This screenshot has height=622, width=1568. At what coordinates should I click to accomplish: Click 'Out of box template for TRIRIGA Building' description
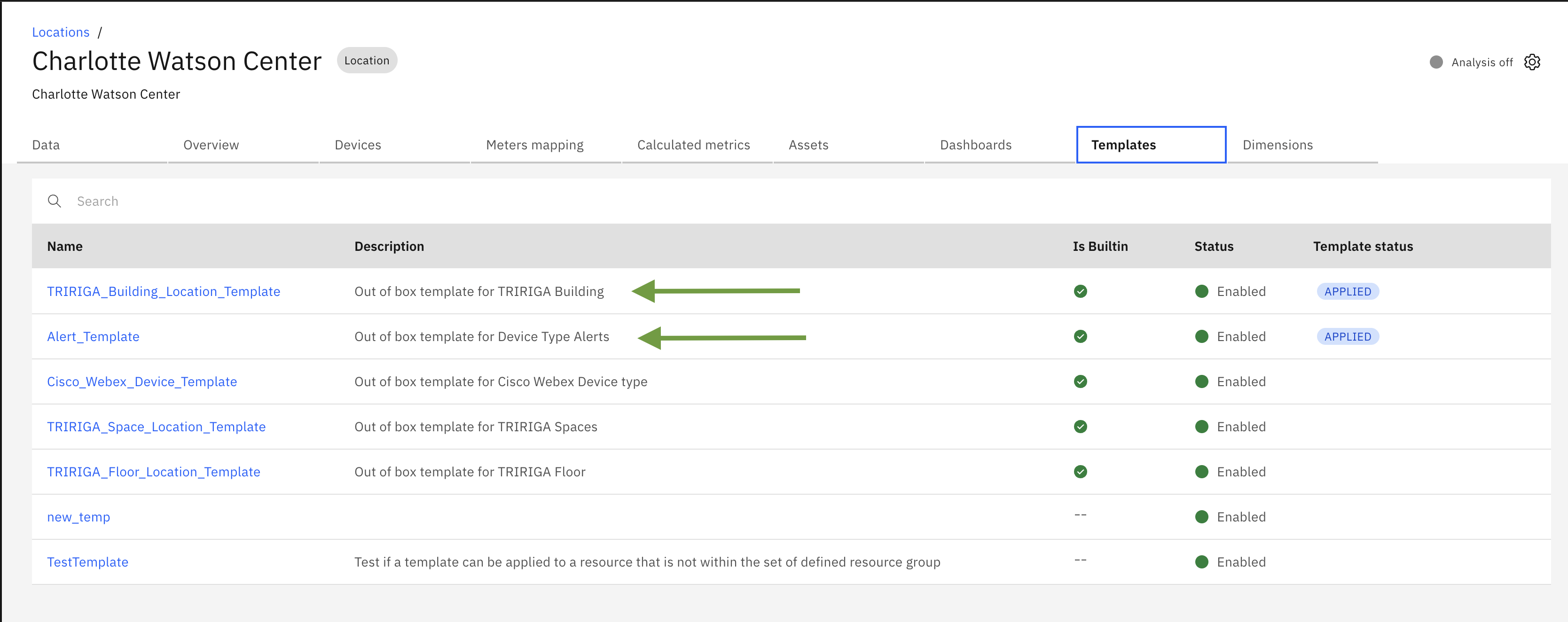click(479, 292)
